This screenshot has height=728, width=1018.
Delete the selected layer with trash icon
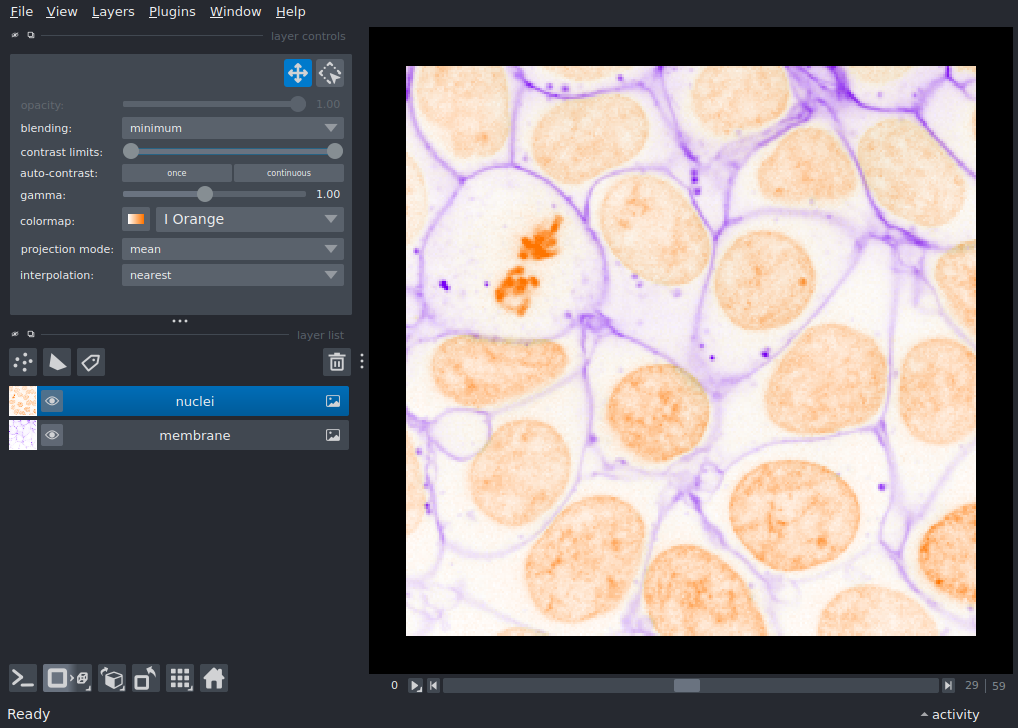(x=337, y=362)
